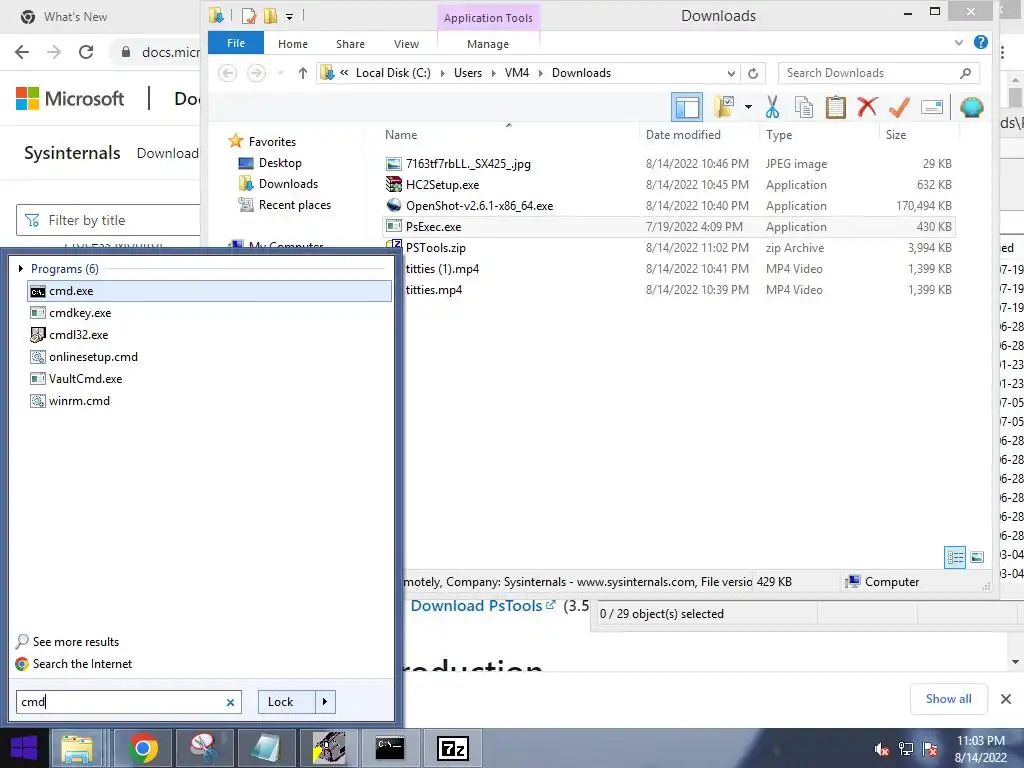Select onlinesetup.cmd in search results
The width and height of the screenshot is (1024, 768).
(x=209, y=357)
